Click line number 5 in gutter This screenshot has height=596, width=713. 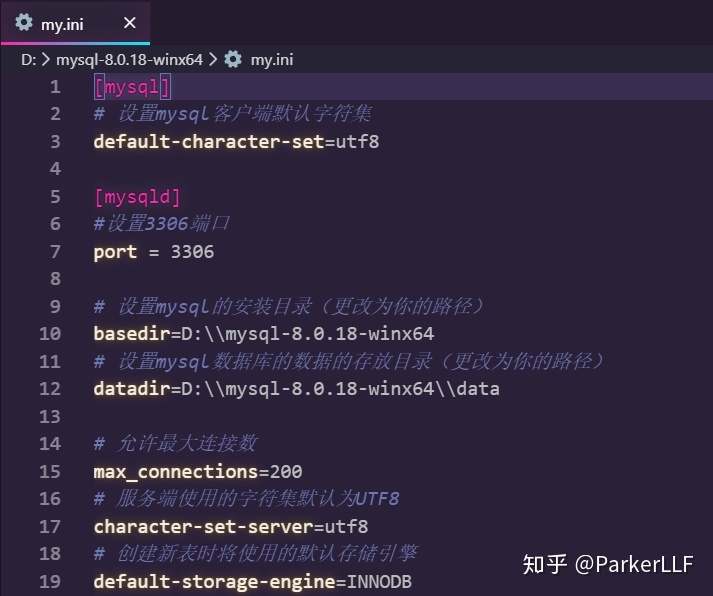coord(55,197)
